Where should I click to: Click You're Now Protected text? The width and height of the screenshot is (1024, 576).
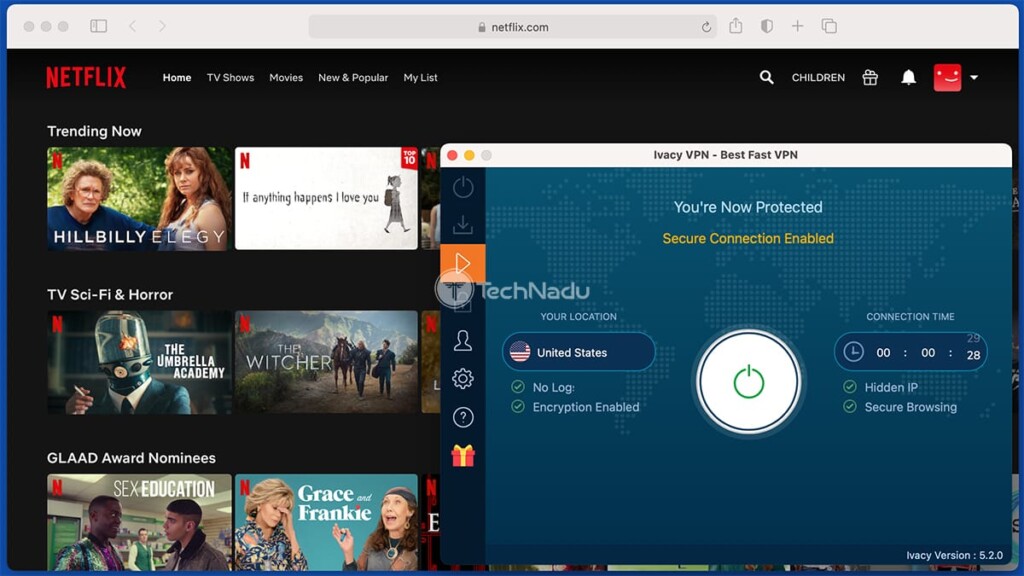point(748,207)
